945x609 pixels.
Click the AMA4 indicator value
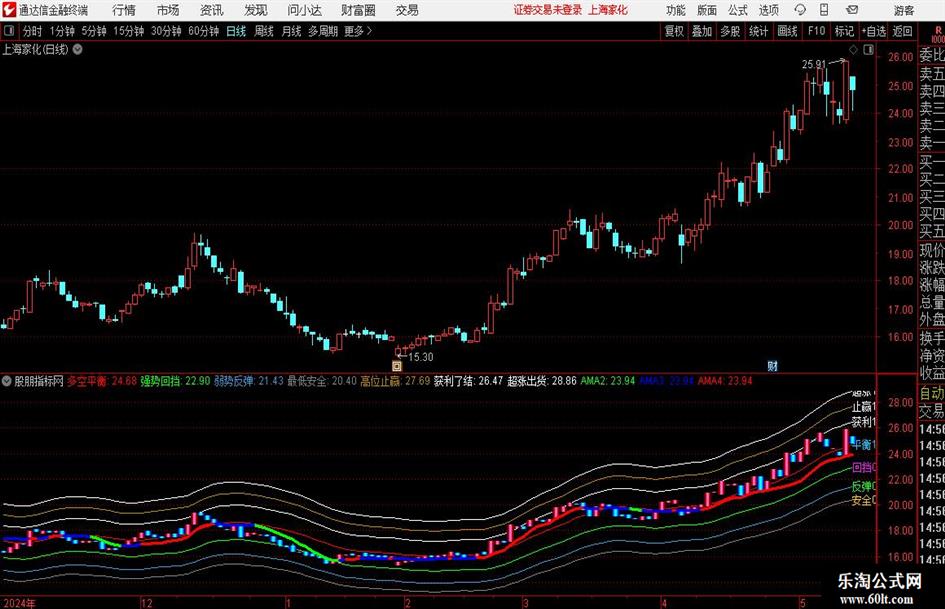pos(725,381)
